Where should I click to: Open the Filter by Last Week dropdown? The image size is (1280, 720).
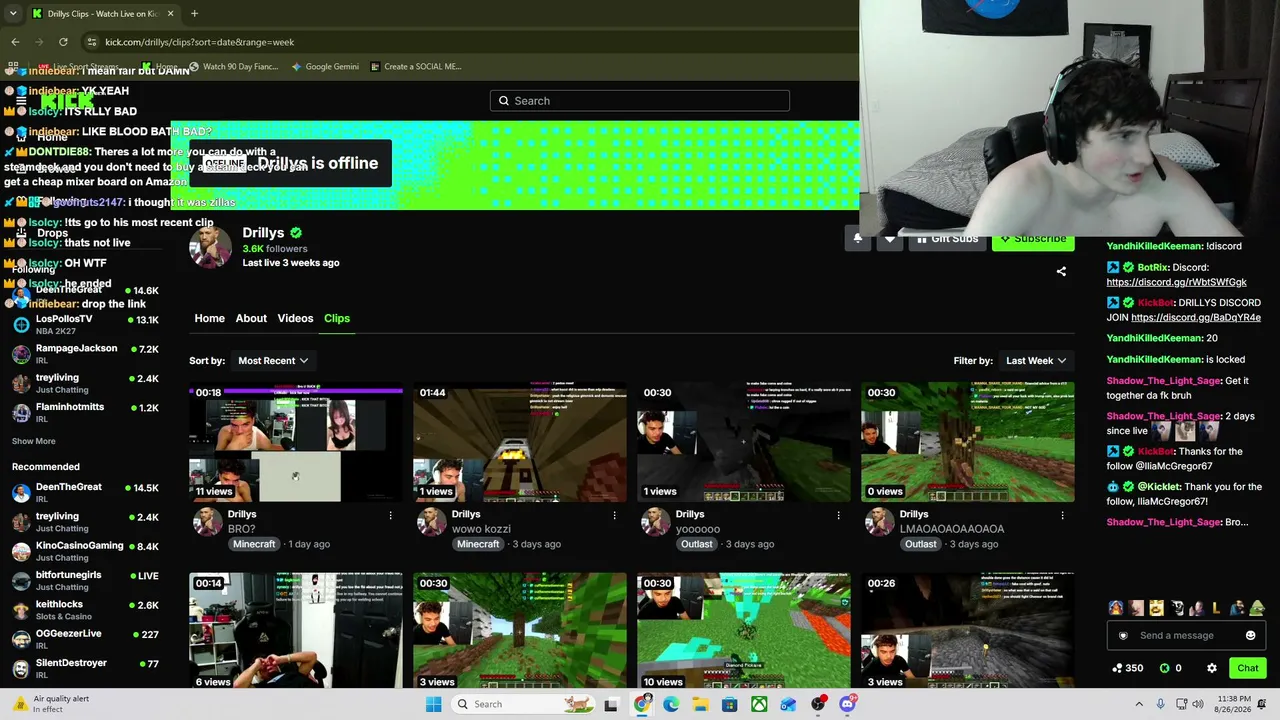(1036, 361)
